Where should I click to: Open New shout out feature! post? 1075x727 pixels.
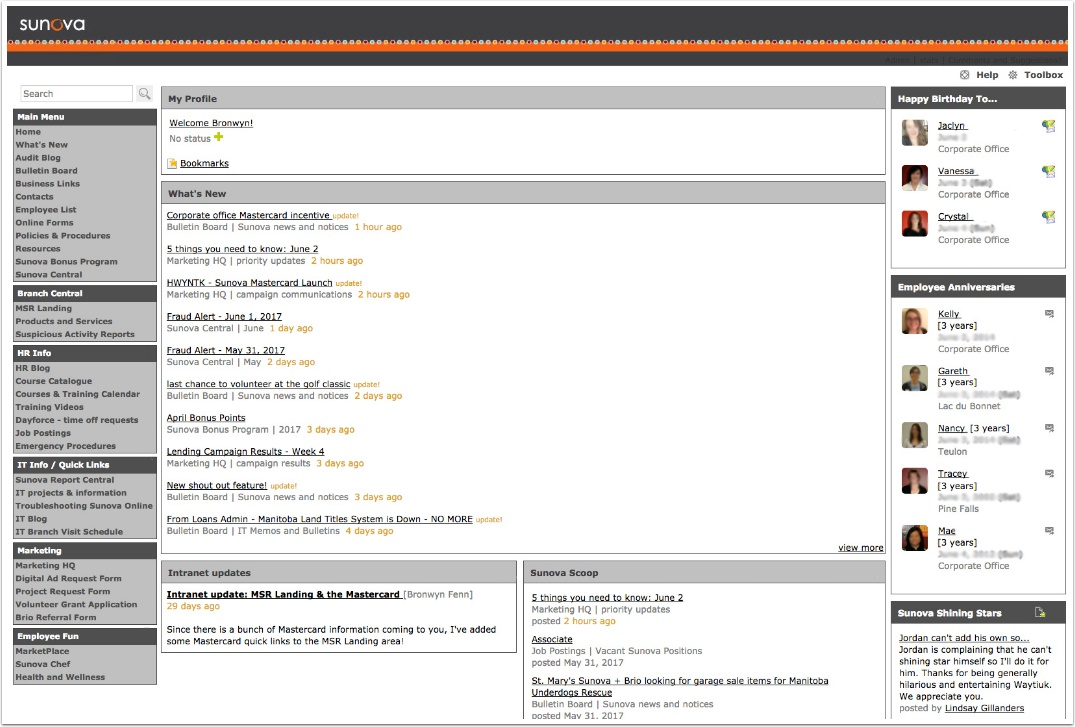tap(217, 485)
